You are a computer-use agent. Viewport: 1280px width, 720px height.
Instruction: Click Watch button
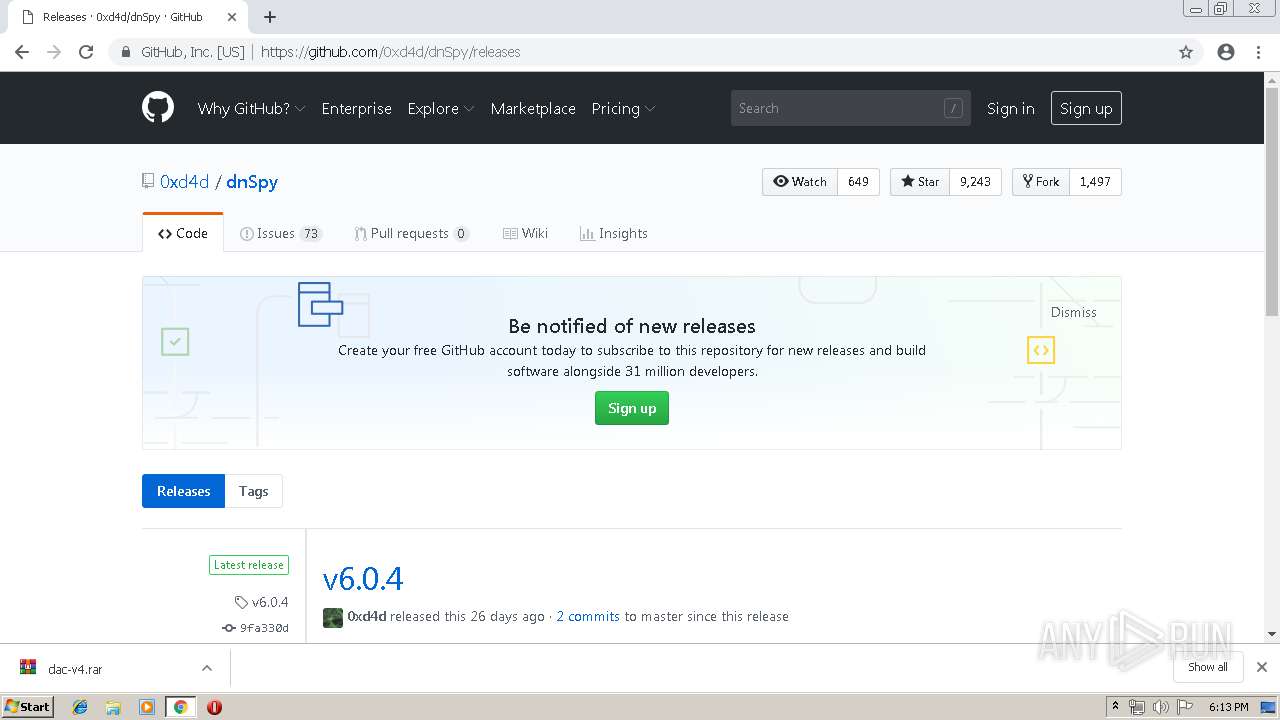coord(800,181)
